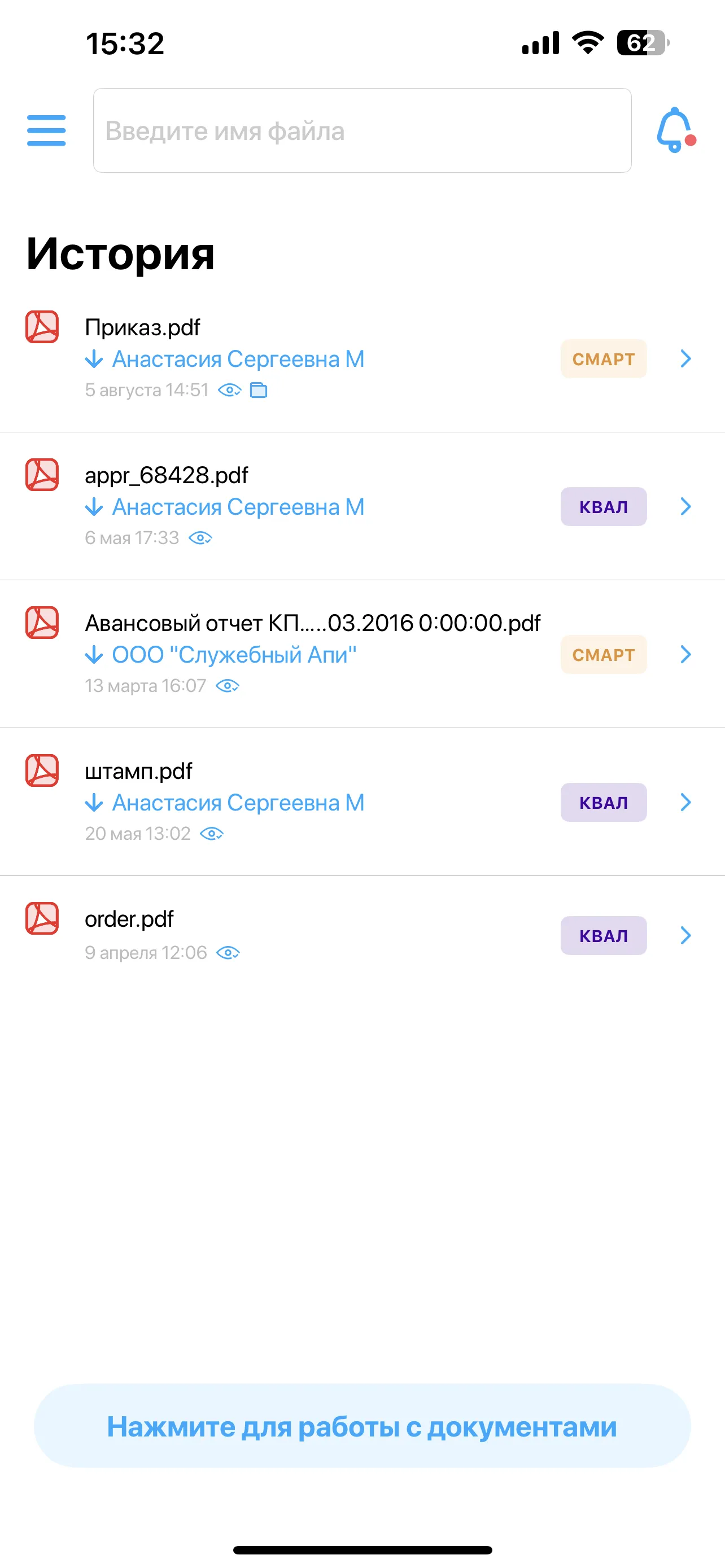
Task: Open the Авансовый отчет КП file name
Action: 312,623
